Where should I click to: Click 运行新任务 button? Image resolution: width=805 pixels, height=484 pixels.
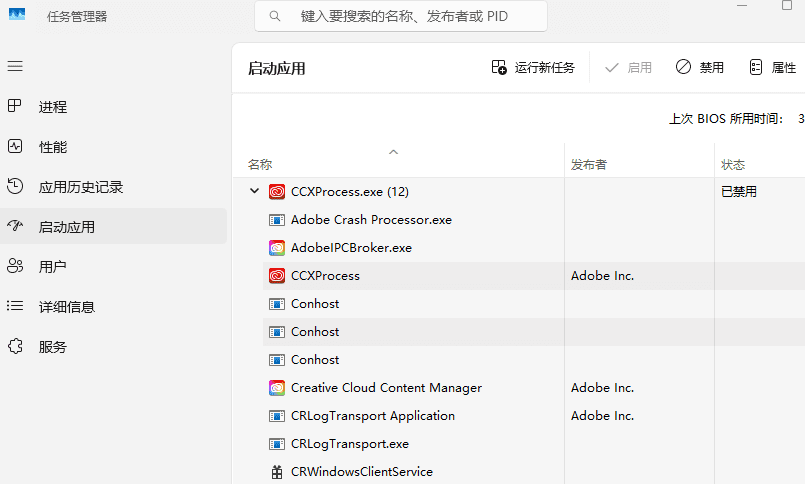(533, 67)
